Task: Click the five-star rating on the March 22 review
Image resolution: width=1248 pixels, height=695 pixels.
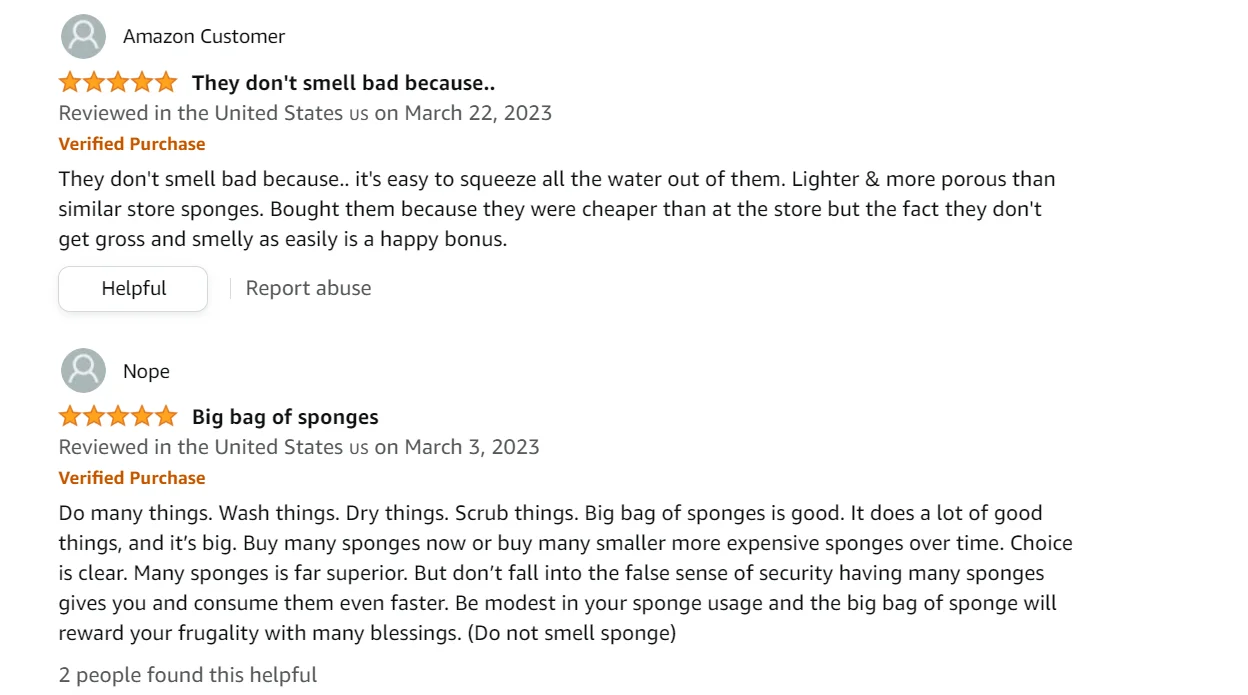Action: point(117,82)
